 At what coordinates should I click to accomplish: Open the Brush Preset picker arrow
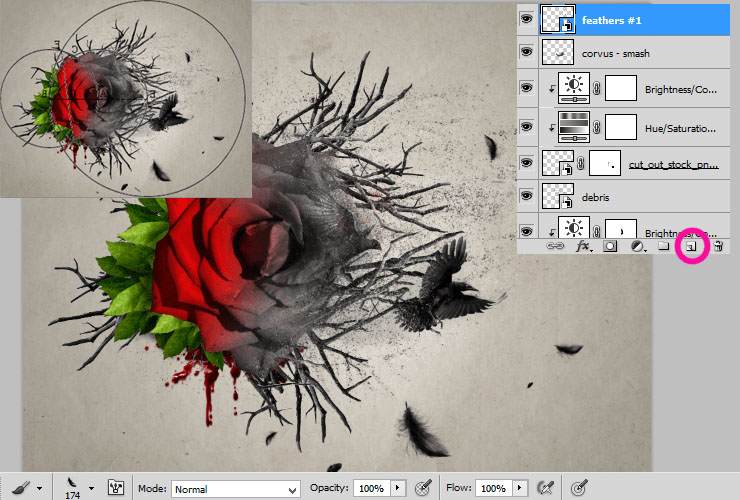[91, 488]
